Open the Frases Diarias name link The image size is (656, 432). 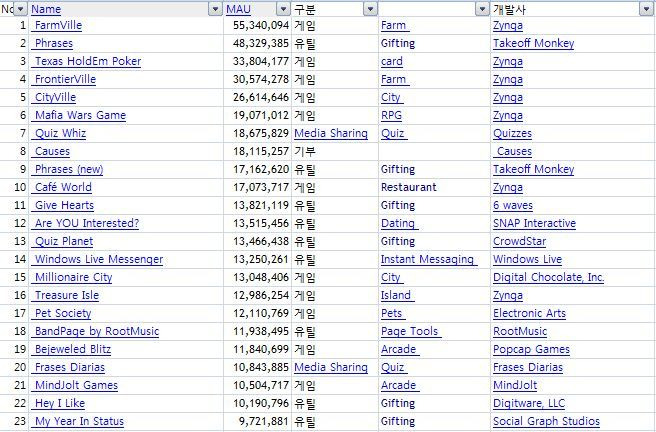click(70, 367)
